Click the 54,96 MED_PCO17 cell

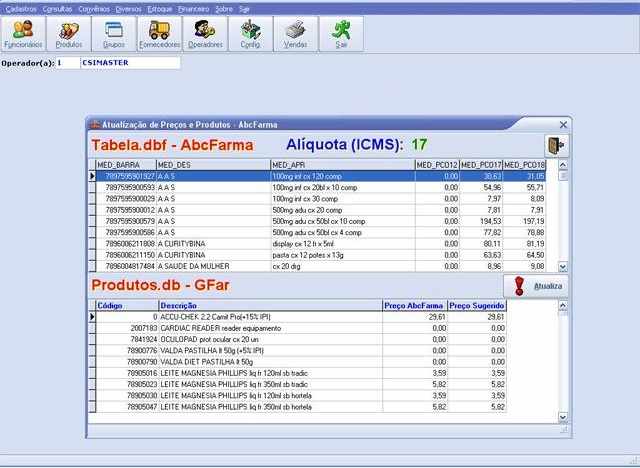click(x=481, y=188)
